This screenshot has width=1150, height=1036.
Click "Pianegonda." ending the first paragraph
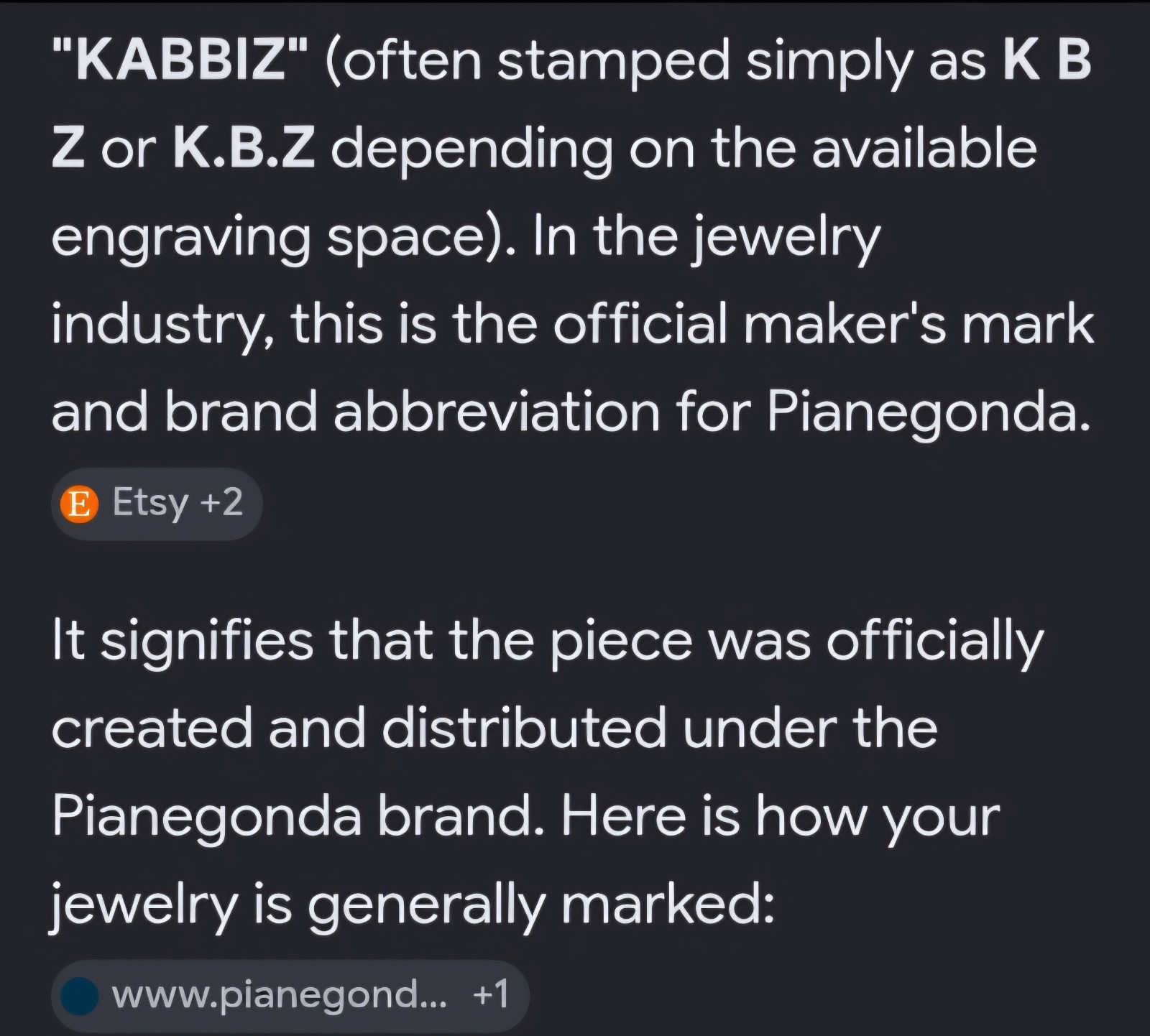pos(929,412)
